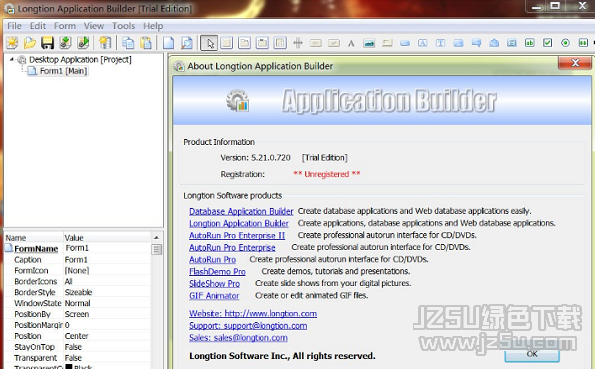Screen dimensions: 595x369
Task: Select the image picture component icon
Action: point(369,43)
